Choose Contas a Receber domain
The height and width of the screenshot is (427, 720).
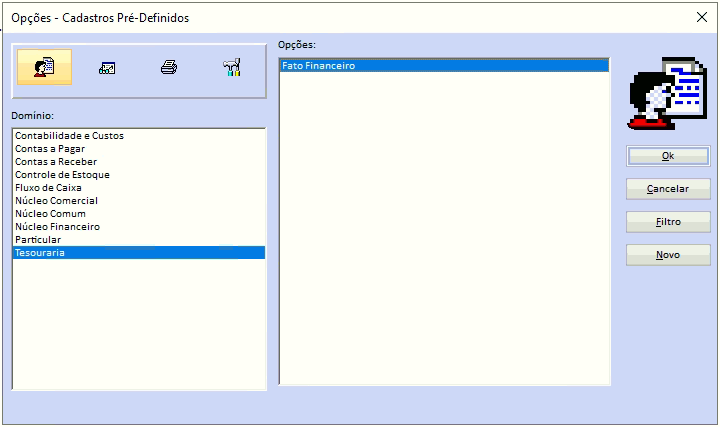(x=139, y=162)
